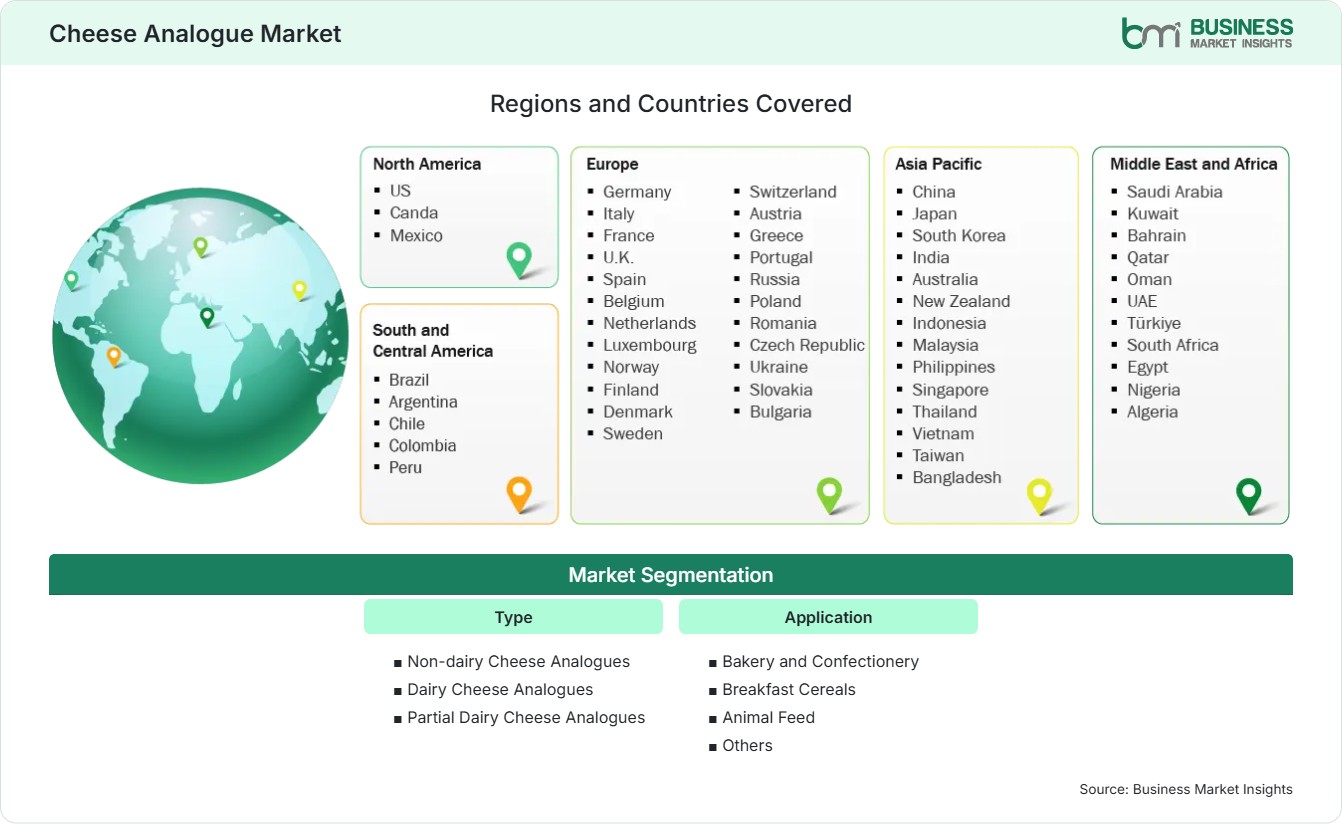Click Sweden in Europe list

click(633, 433)
